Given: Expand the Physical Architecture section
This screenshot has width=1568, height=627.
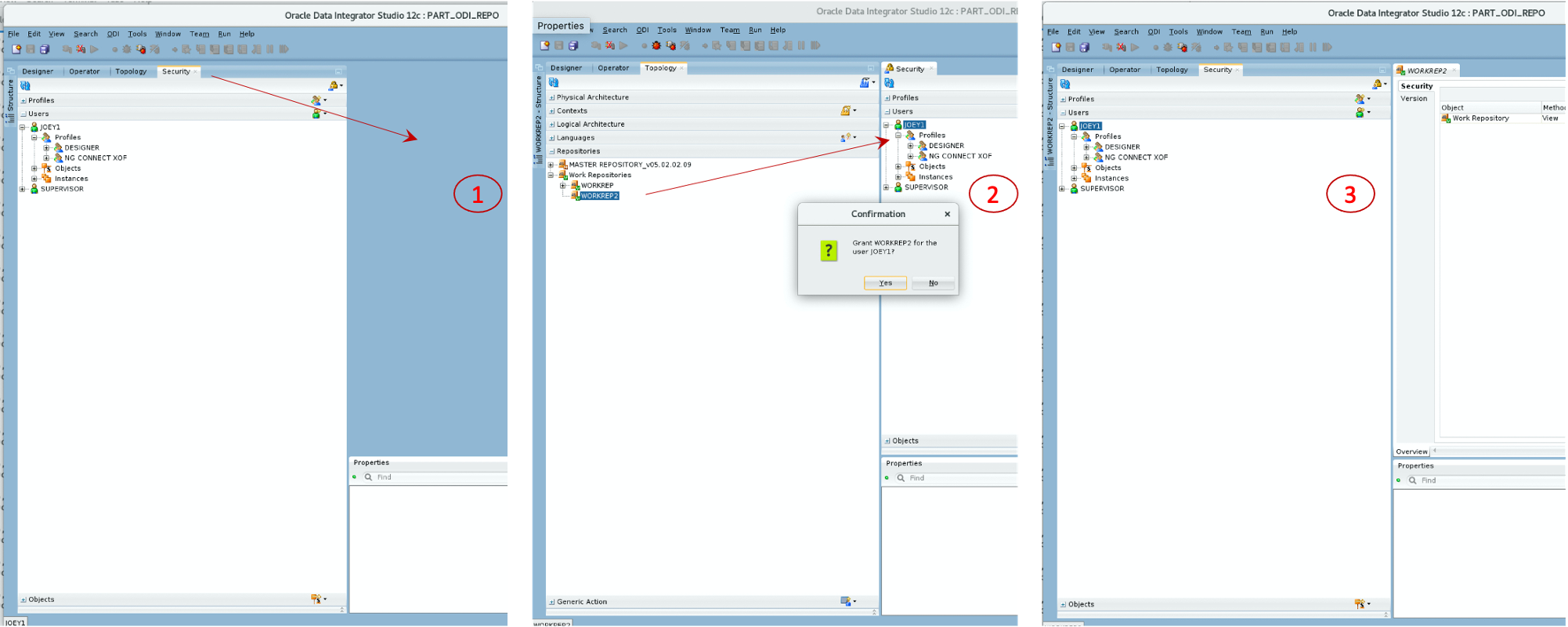Looking at the screenshot, I should [552, 98].
